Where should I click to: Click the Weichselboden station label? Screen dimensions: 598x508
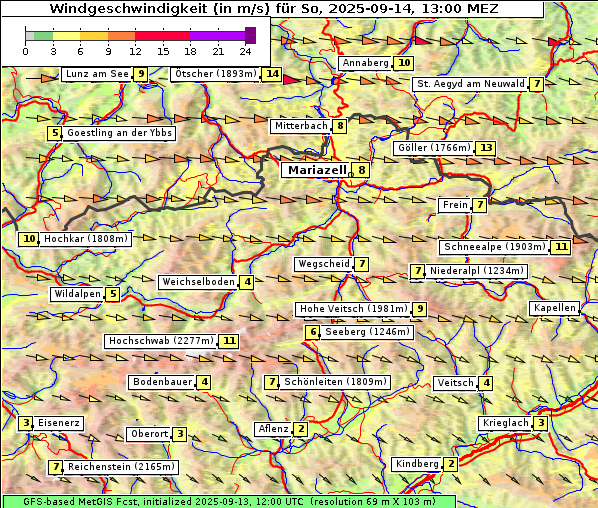(198, 282)
